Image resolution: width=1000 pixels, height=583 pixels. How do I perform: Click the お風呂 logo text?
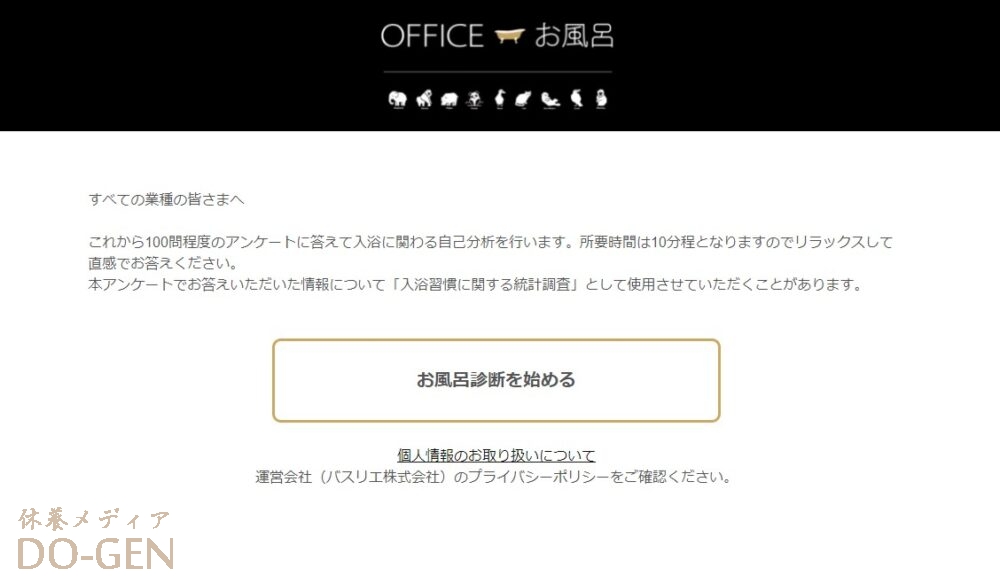[574, 36]
